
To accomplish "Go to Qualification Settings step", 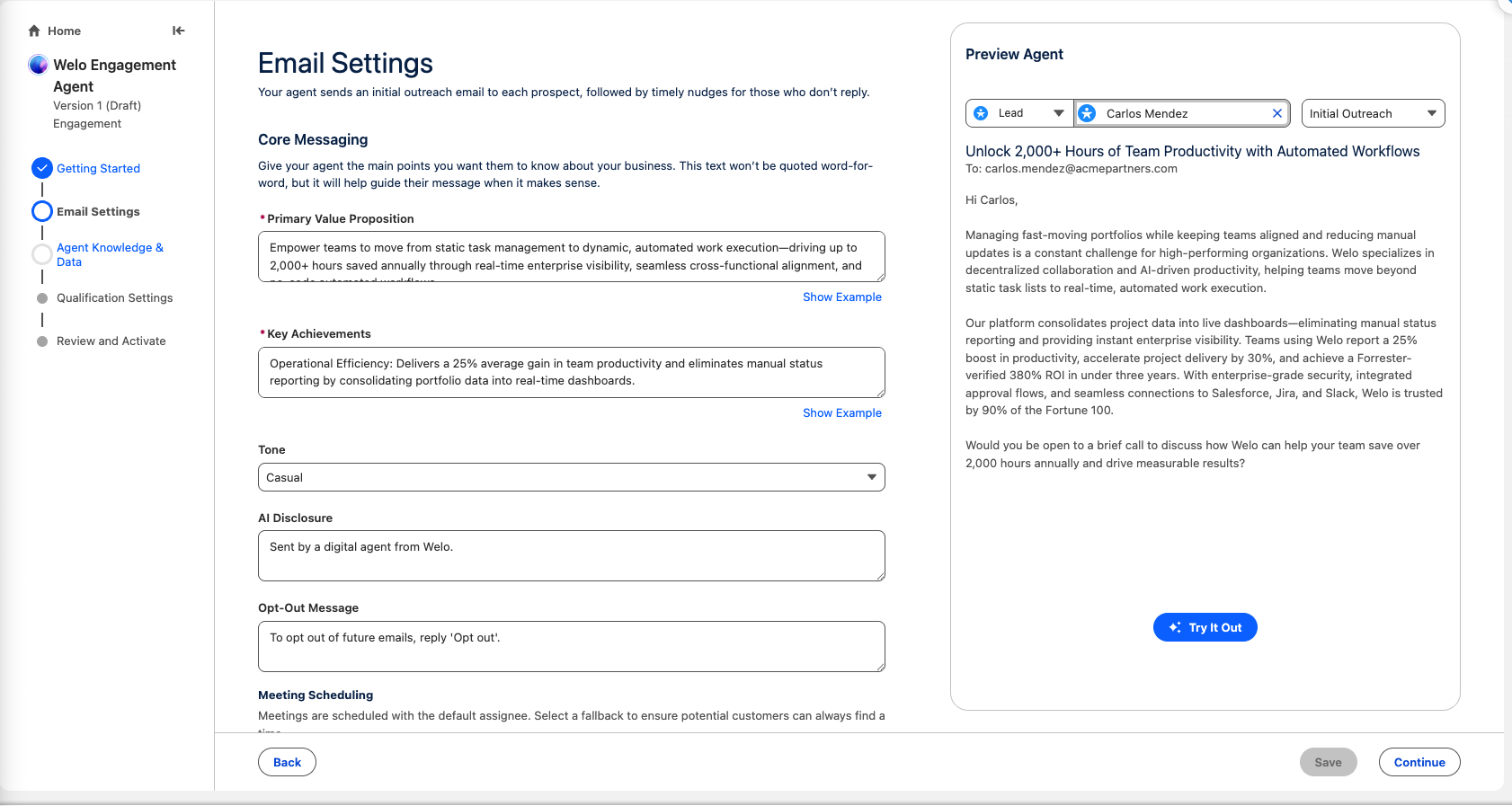I will click(x=114, y=298).
